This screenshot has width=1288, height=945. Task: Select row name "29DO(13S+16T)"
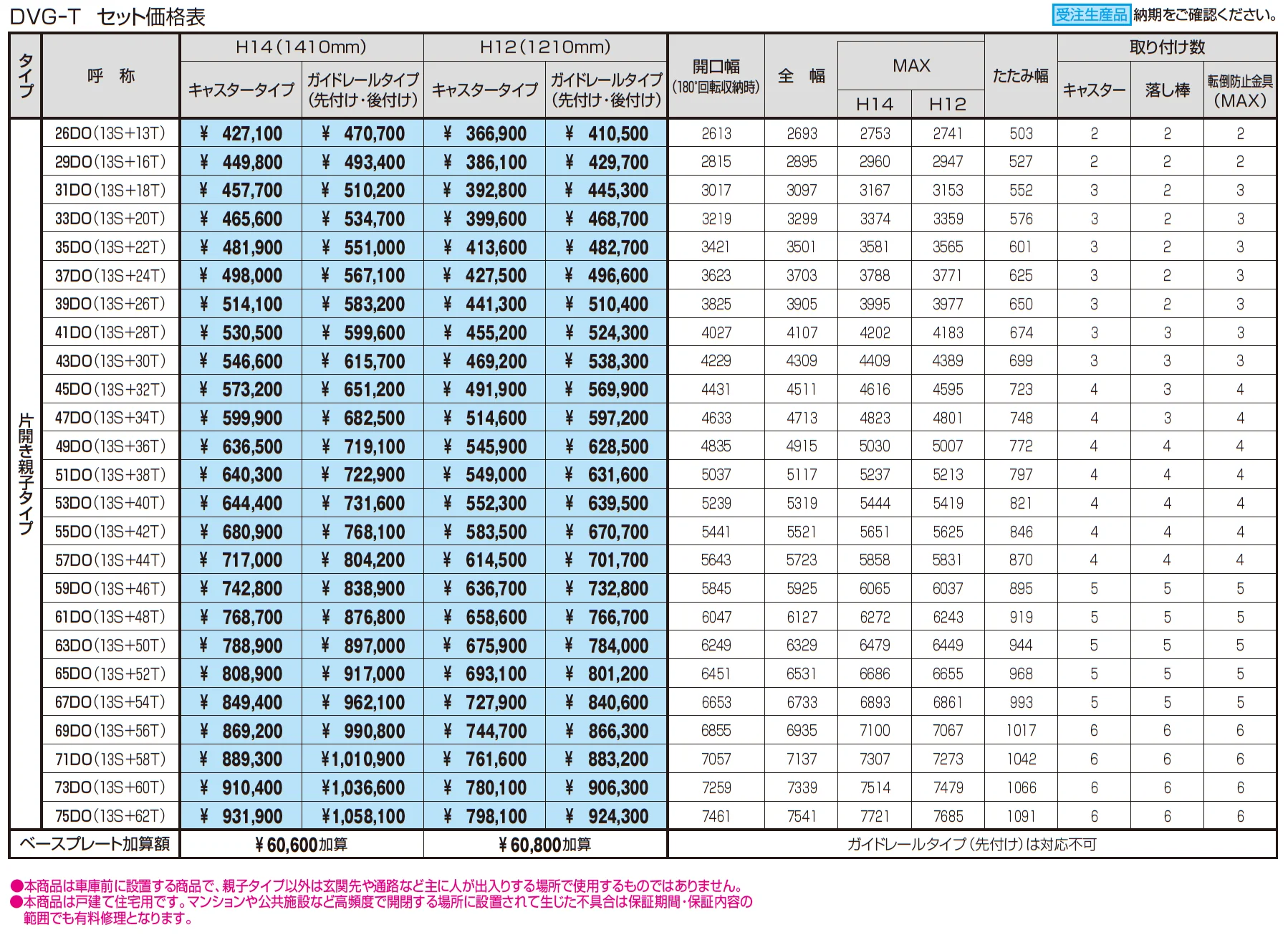tap(110, 162)
